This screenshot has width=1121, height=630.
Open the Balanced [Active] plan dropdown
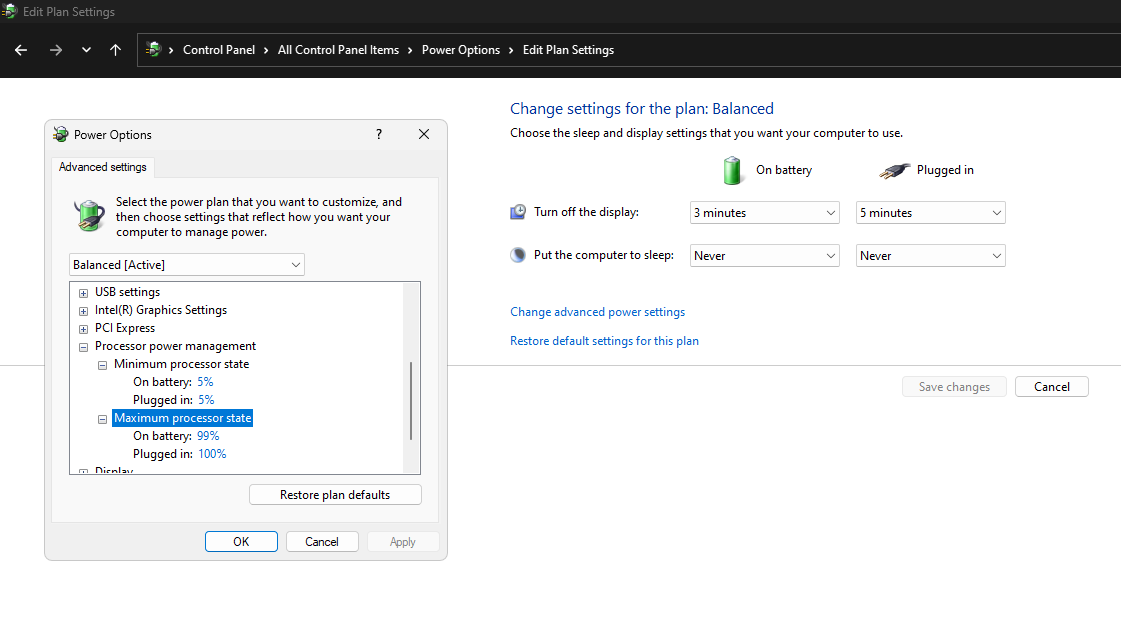[187, 265]
